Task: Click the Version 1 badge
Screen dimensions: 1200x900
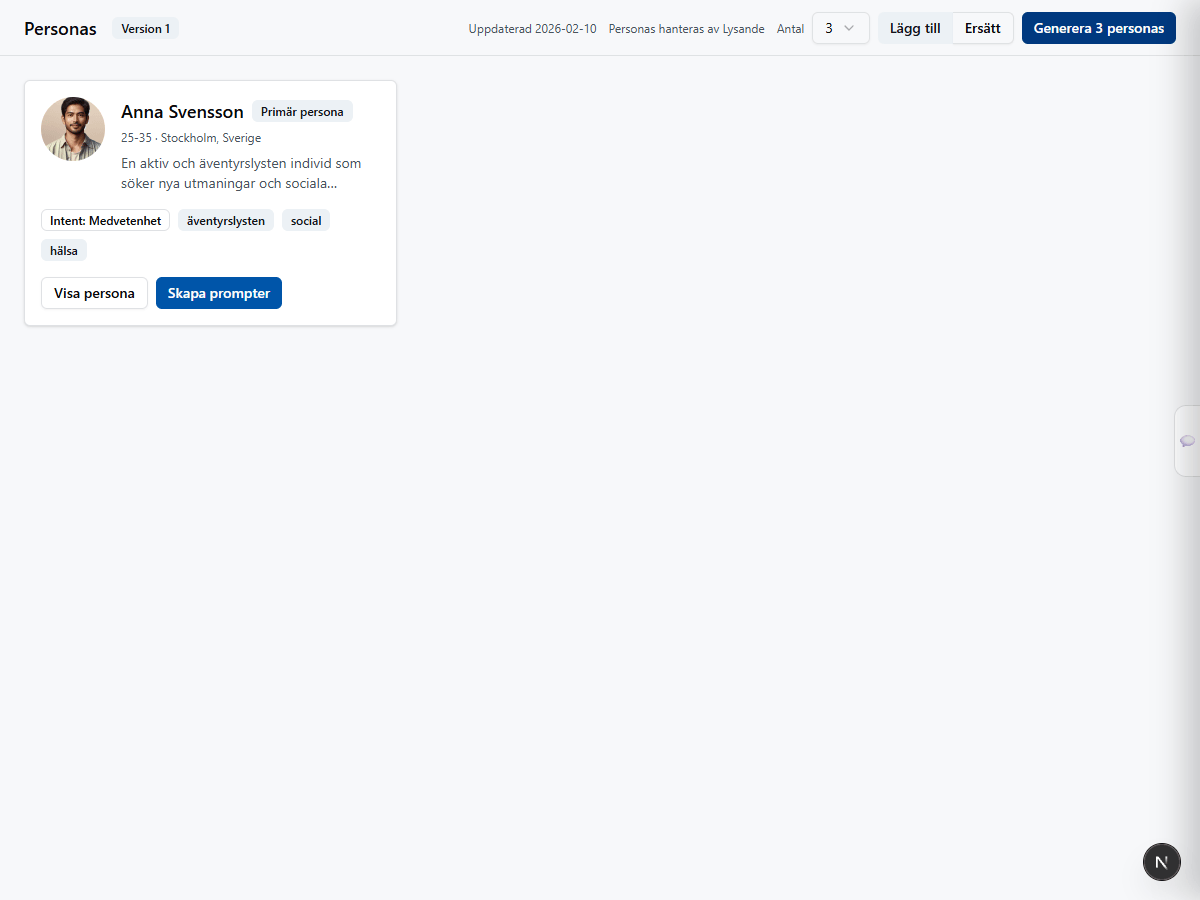Action: [x=145, y=29]
